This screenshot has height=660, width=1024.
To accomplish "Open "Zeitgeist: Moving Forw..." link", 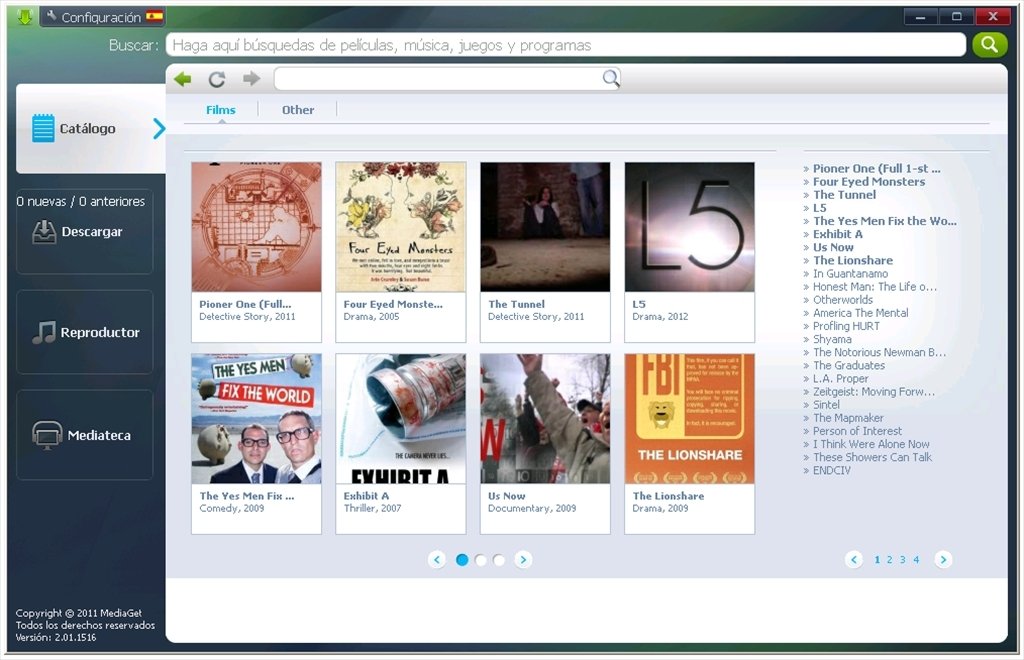I will 874,392.
